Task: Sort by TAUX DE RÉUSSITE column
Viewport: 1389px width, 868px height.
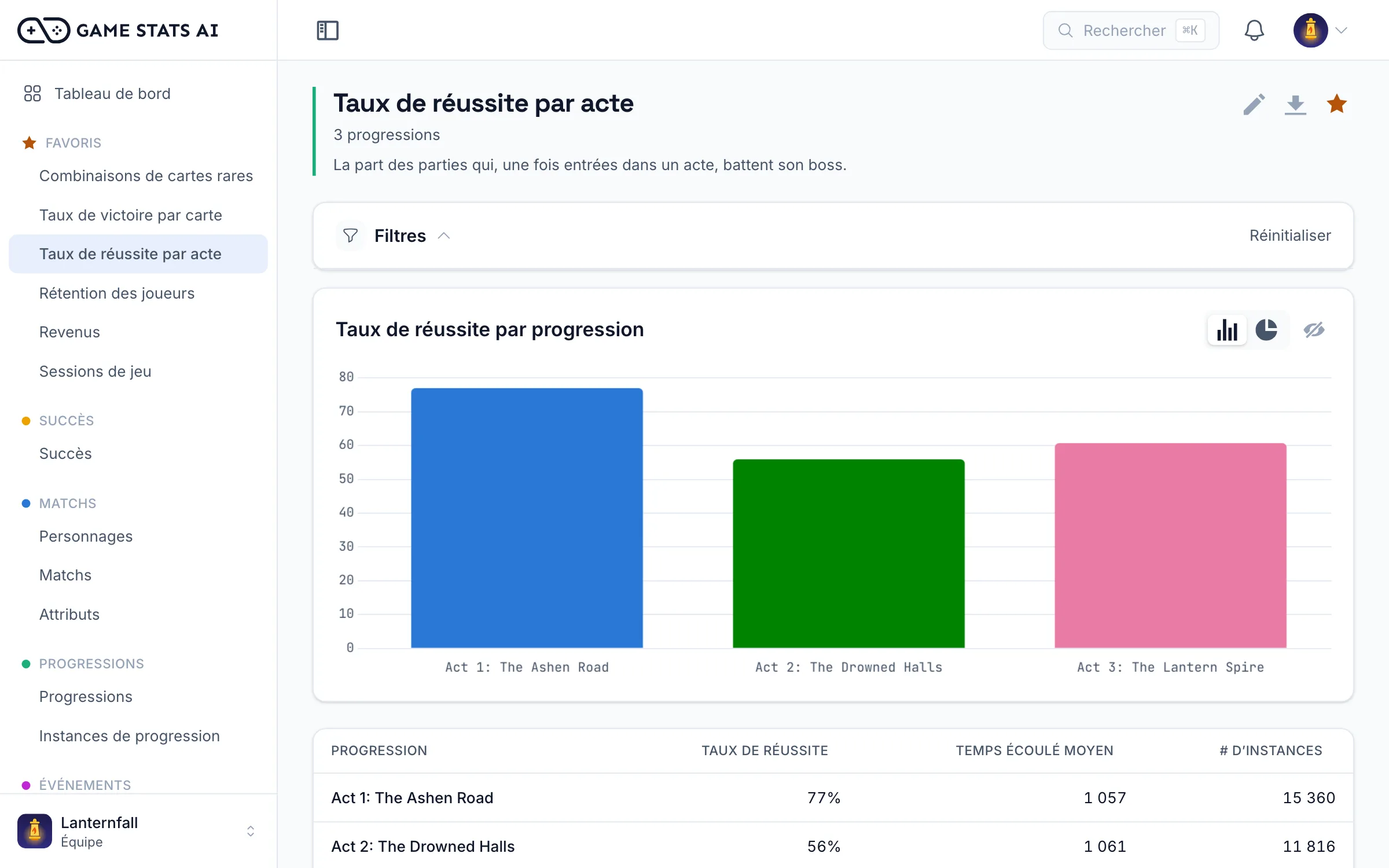Action: pos(765,751)
